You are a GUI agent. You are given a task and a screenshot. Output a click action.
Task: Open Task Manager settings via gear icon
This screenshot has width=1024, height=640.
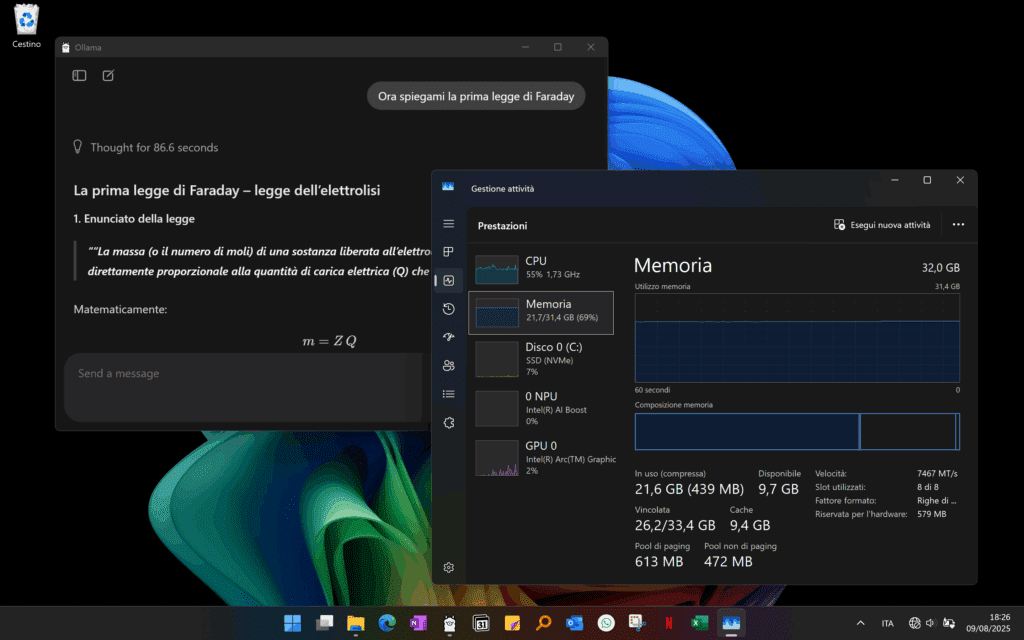(448, 567)
